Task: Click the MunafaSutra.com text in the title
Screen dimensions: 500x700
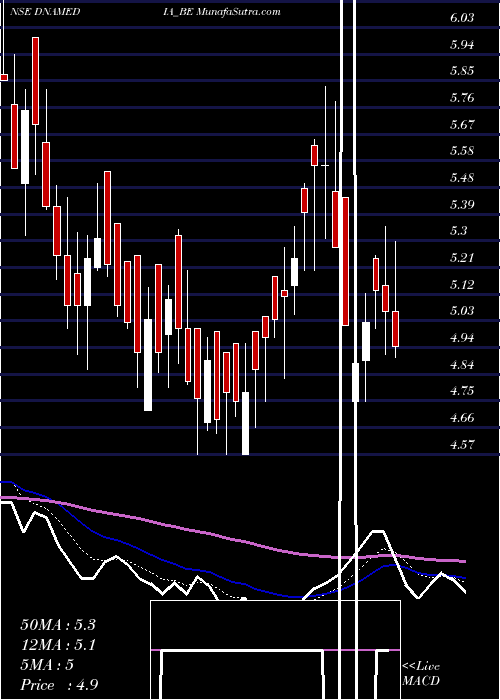Action: [239, 12]
